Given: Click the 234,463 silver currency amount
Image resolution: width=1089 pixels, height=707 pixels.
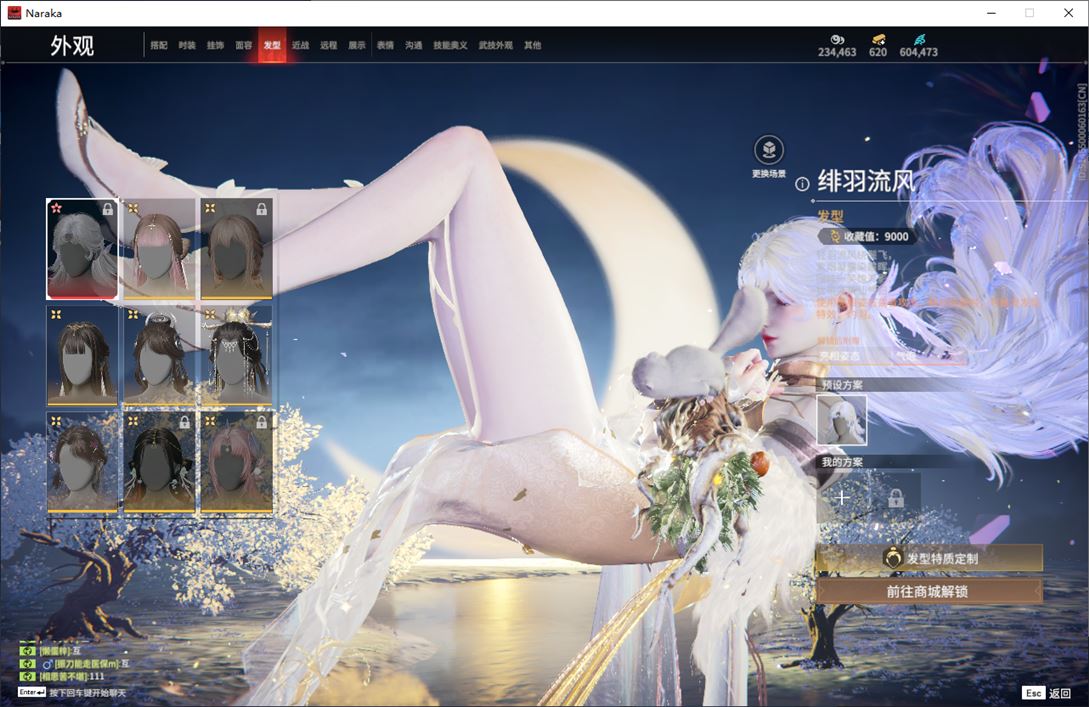Looking at the screenshot, I should (837, 52).
